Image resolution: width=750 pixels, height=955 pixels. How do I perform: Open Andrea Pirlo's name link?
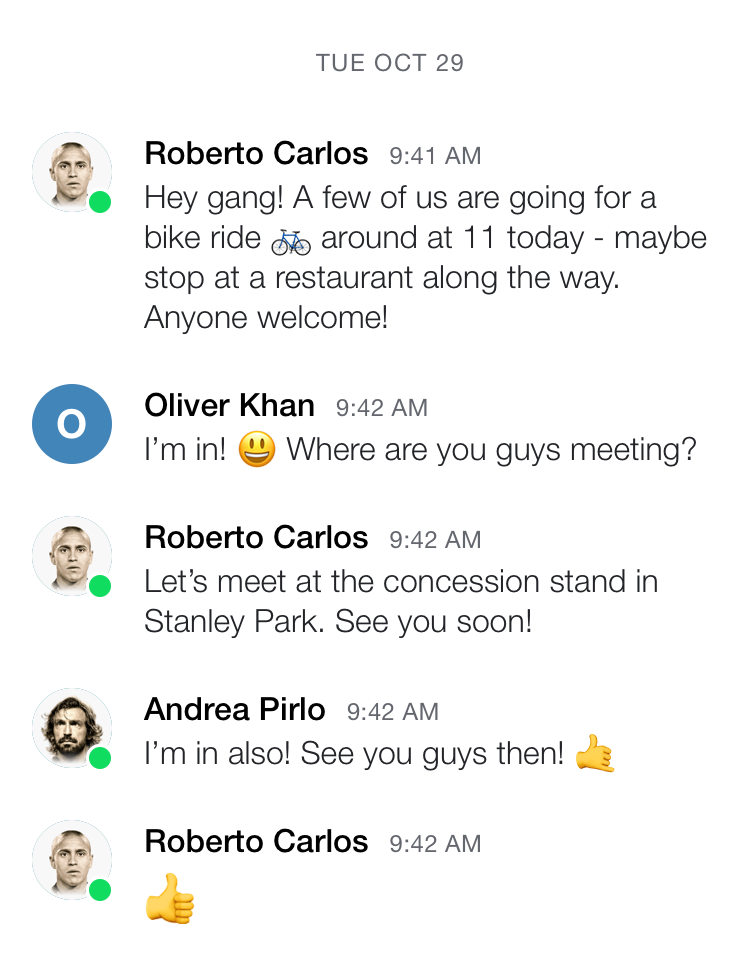(x=234, y=710)
